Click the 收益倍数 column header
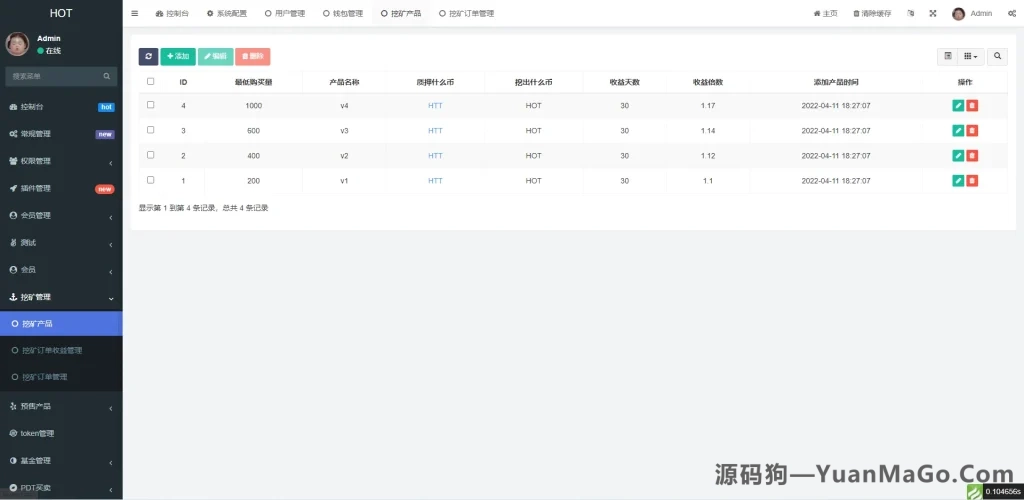Screen dimensions: 1024x500 (x=708, y=82)
